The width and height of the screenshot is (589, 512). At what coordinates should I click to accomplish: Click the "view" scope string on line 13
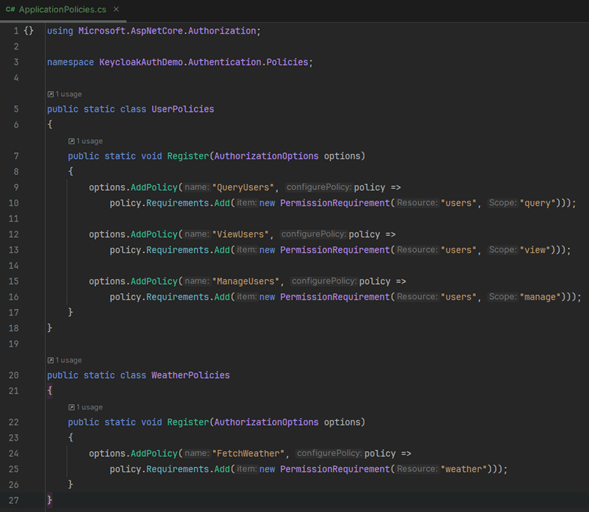tap(535, 250)
